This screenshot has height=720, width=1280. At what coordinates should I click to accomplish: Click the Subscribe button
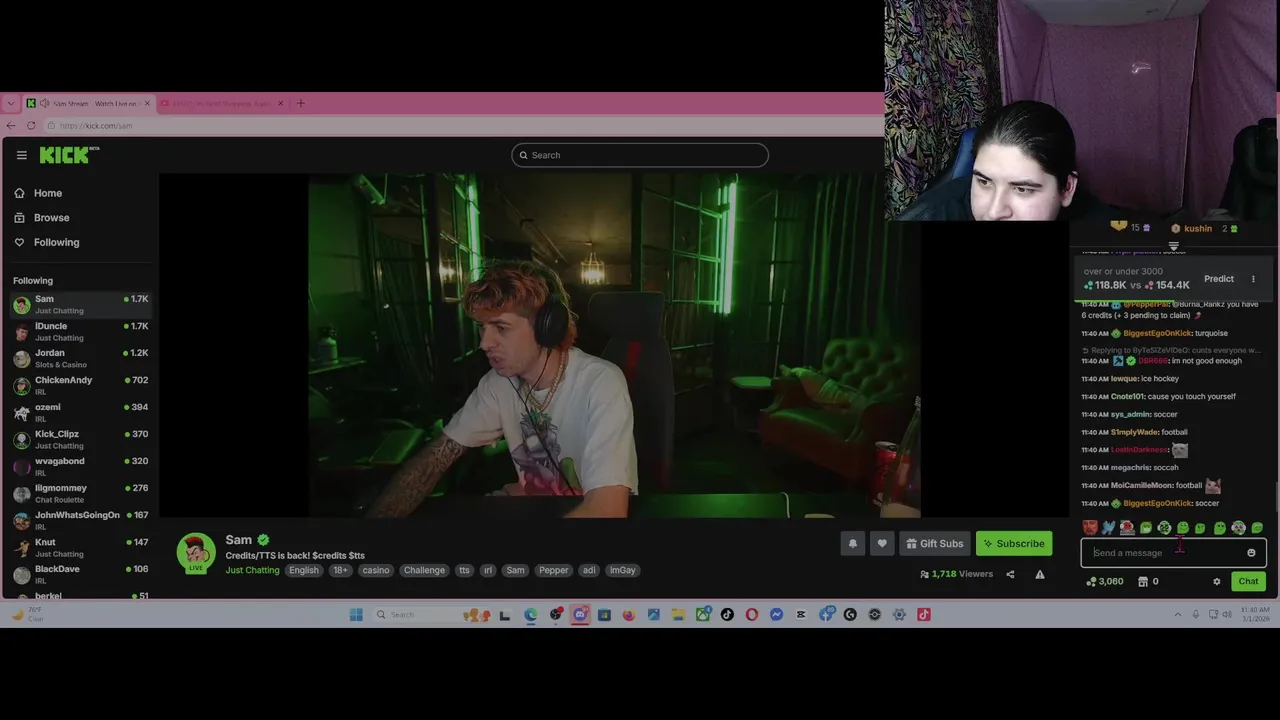click(1014, 543)
